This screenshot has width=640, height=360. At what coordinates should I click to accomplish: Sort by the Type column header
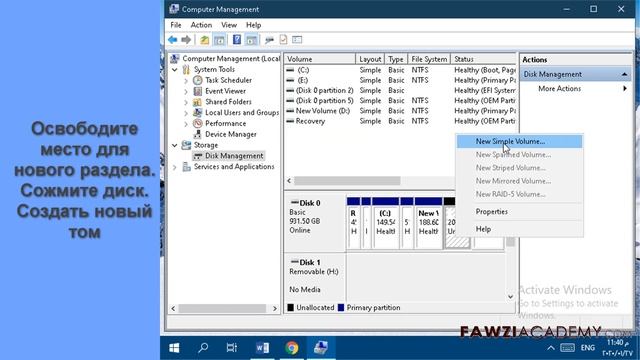click(x=396, y=59)
